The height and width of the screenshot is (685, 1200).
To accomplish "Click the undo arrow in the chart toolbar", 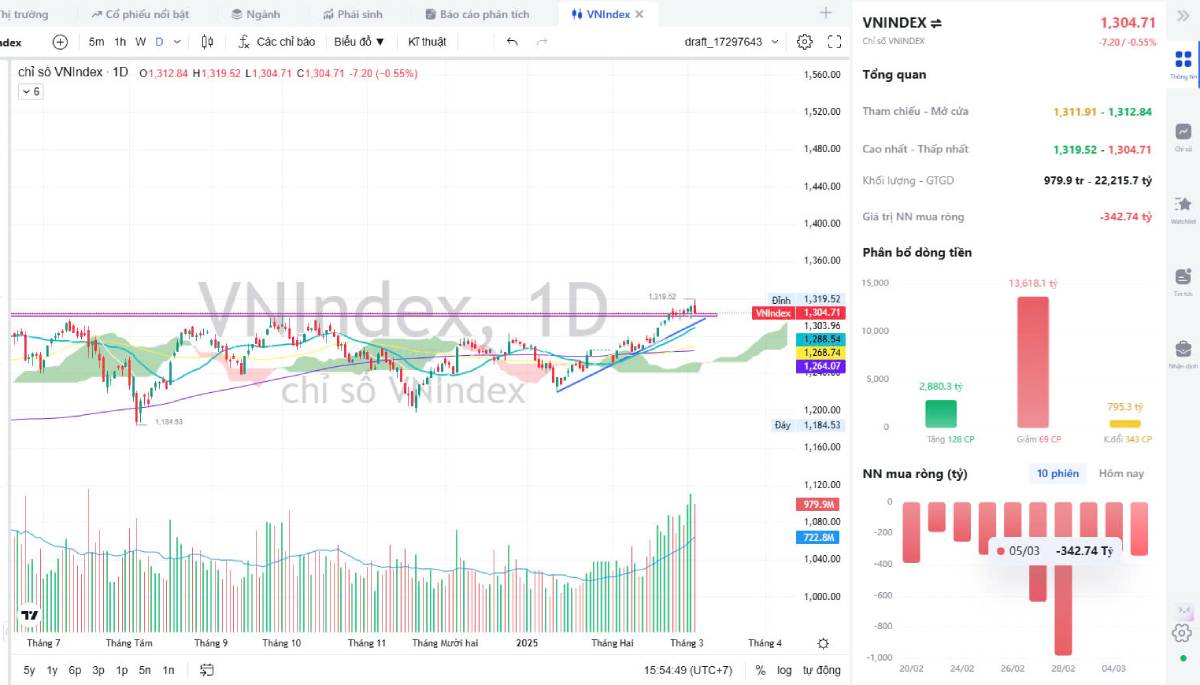I will tap(510, 42).
